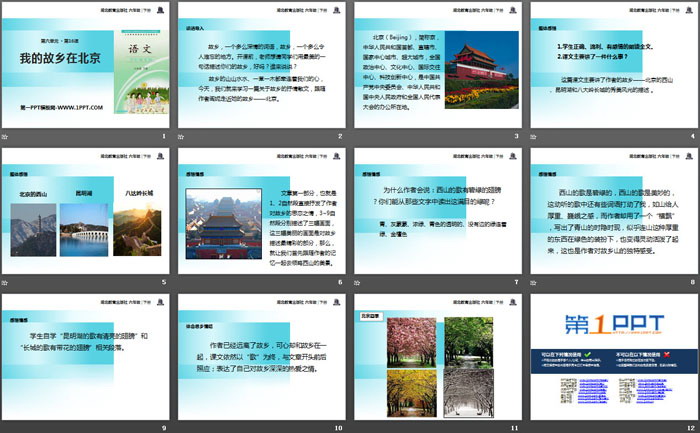
Task: Select slide 5 with three landscape photos
Action: [x=86, y=211]
